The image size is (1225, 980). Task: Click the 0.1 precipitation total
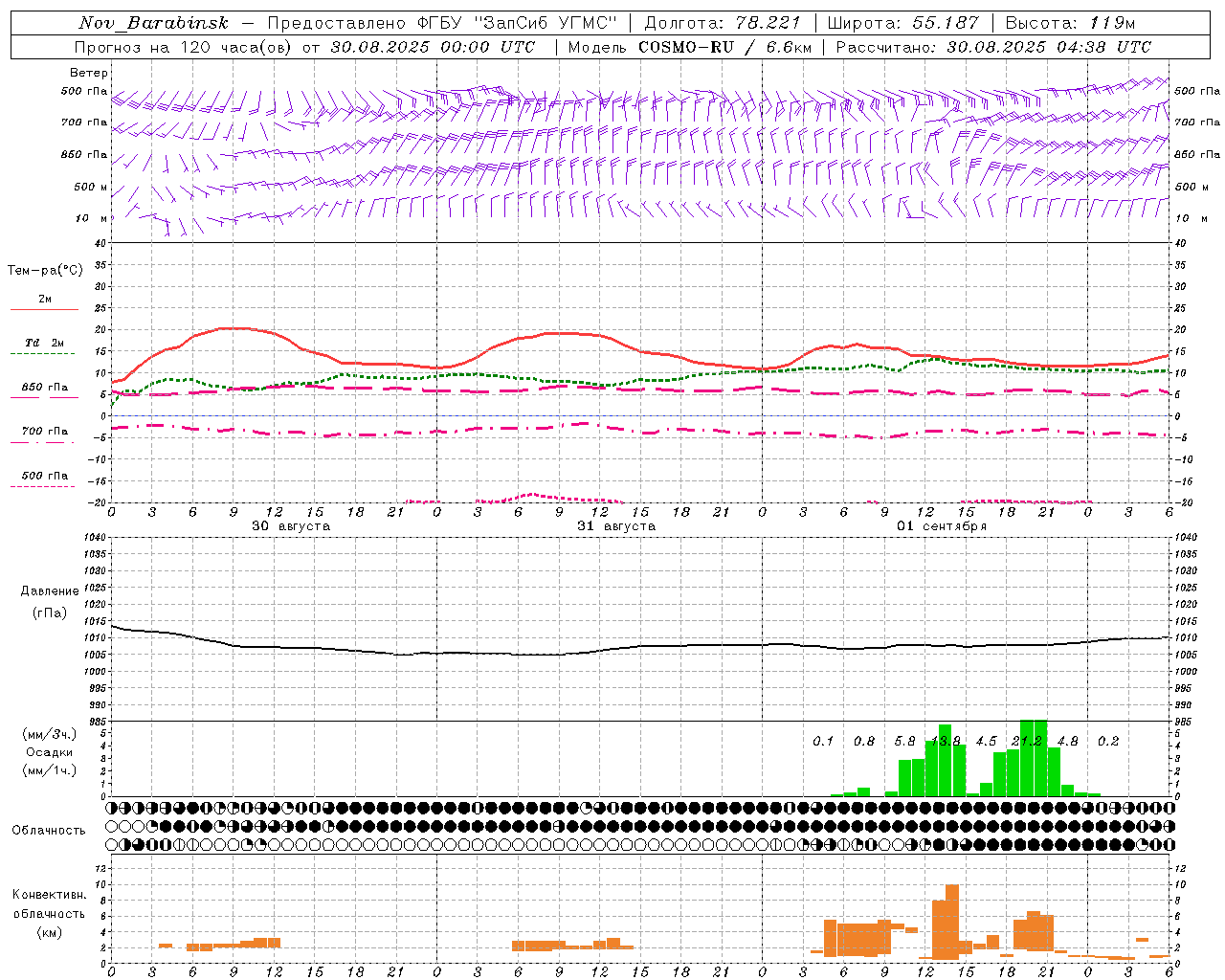coord(823,742)
